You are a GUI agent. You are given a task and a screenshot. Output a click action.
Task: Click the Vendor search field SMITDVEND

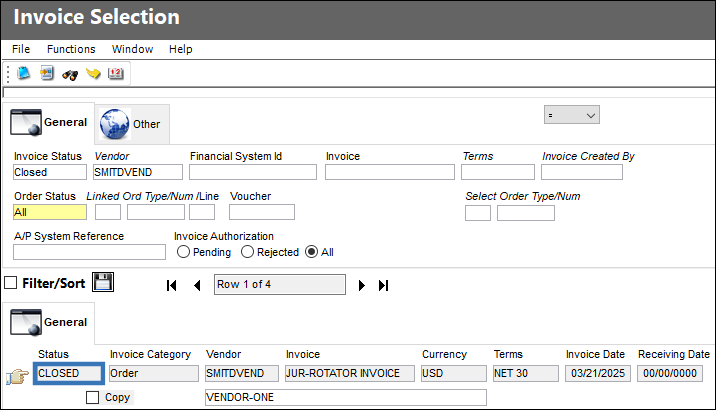138,172
